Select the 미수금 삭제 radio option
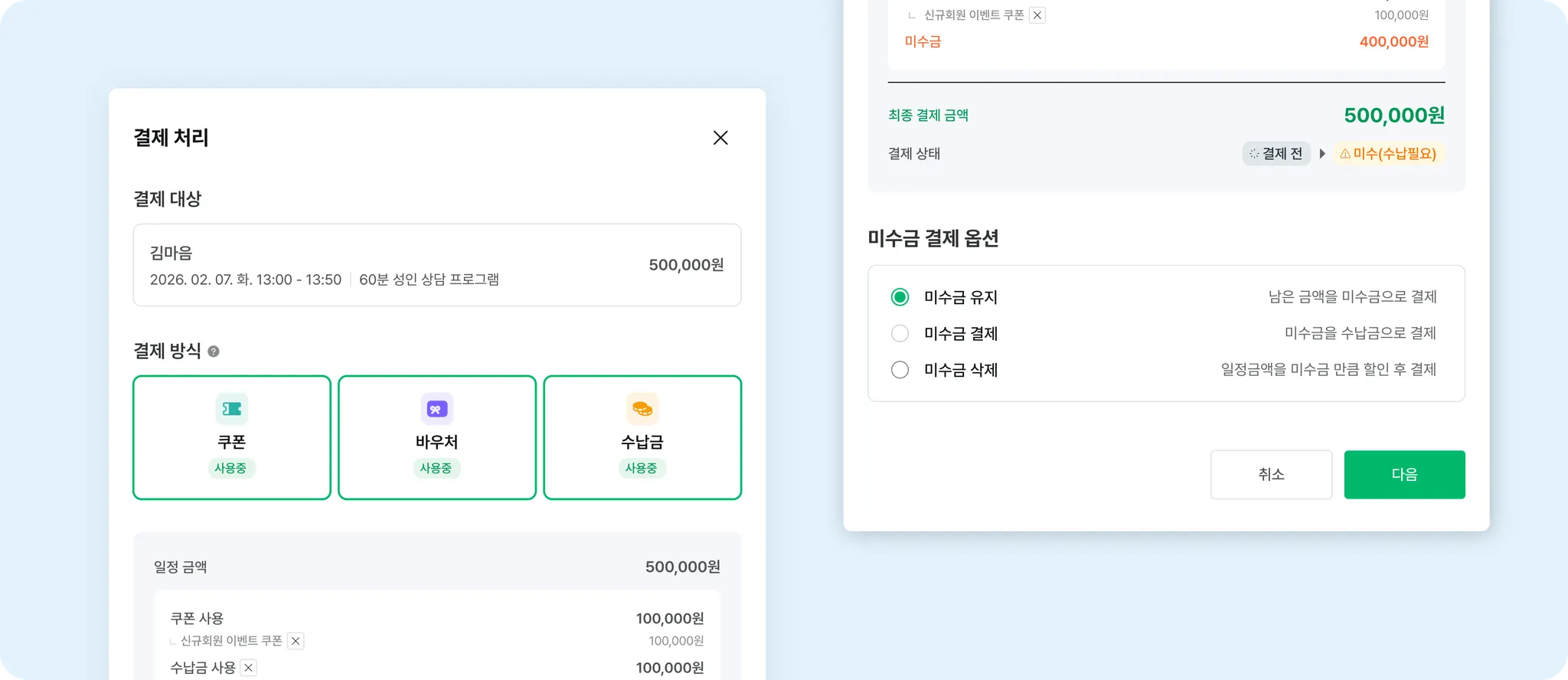Screen dimensions: 1568x680 click(x=900, y=370)
